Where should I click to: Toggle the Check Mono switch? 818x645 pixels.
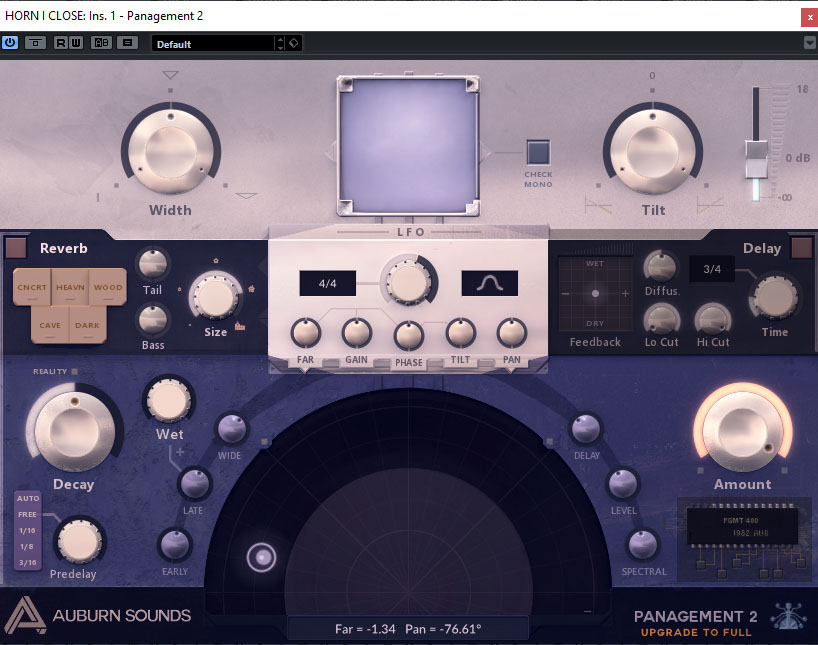[x=538, y=152]
